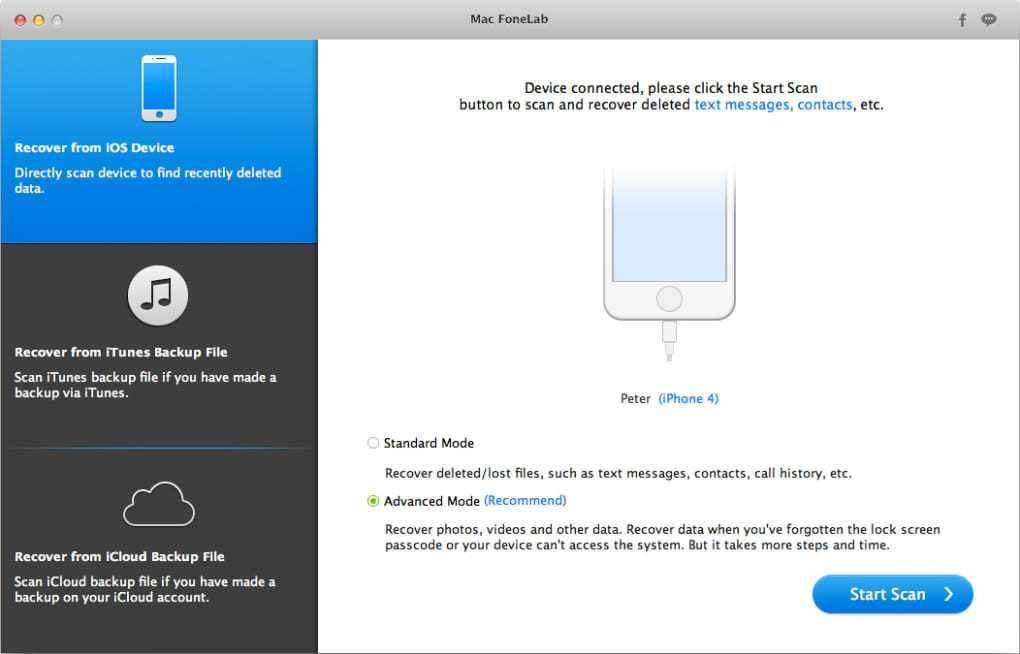
Task: Click 'Device connected, please click' heading text
Action: point(671,96)
